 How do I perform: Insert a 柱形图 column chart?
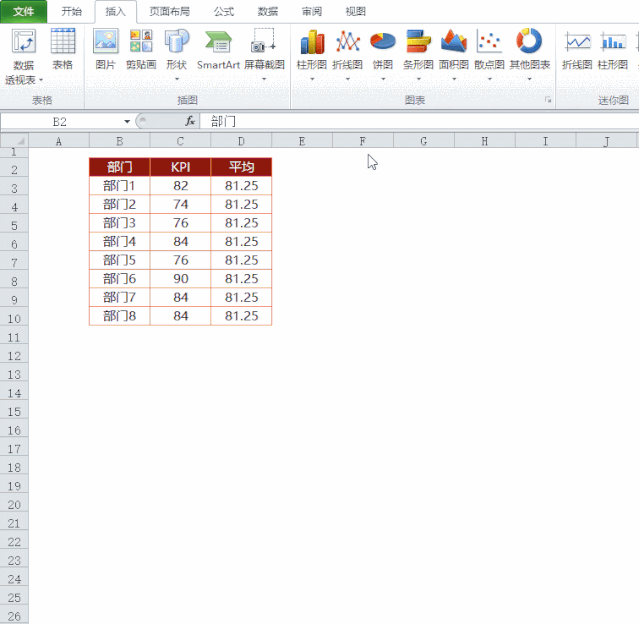click(x=312, y=42)
